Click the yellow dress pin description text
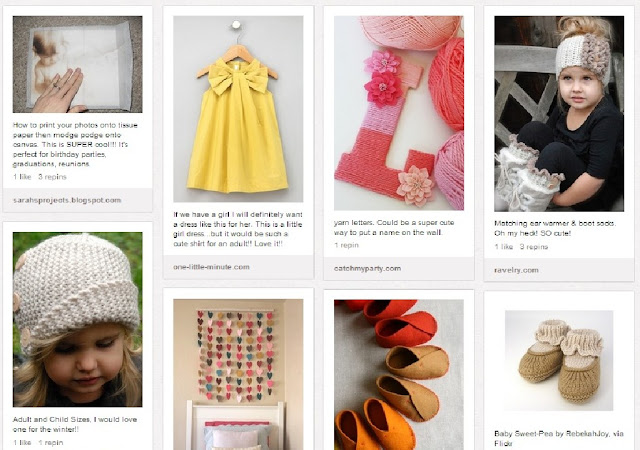Viewport: 640px width, 450px height. [x=238, y=229]
